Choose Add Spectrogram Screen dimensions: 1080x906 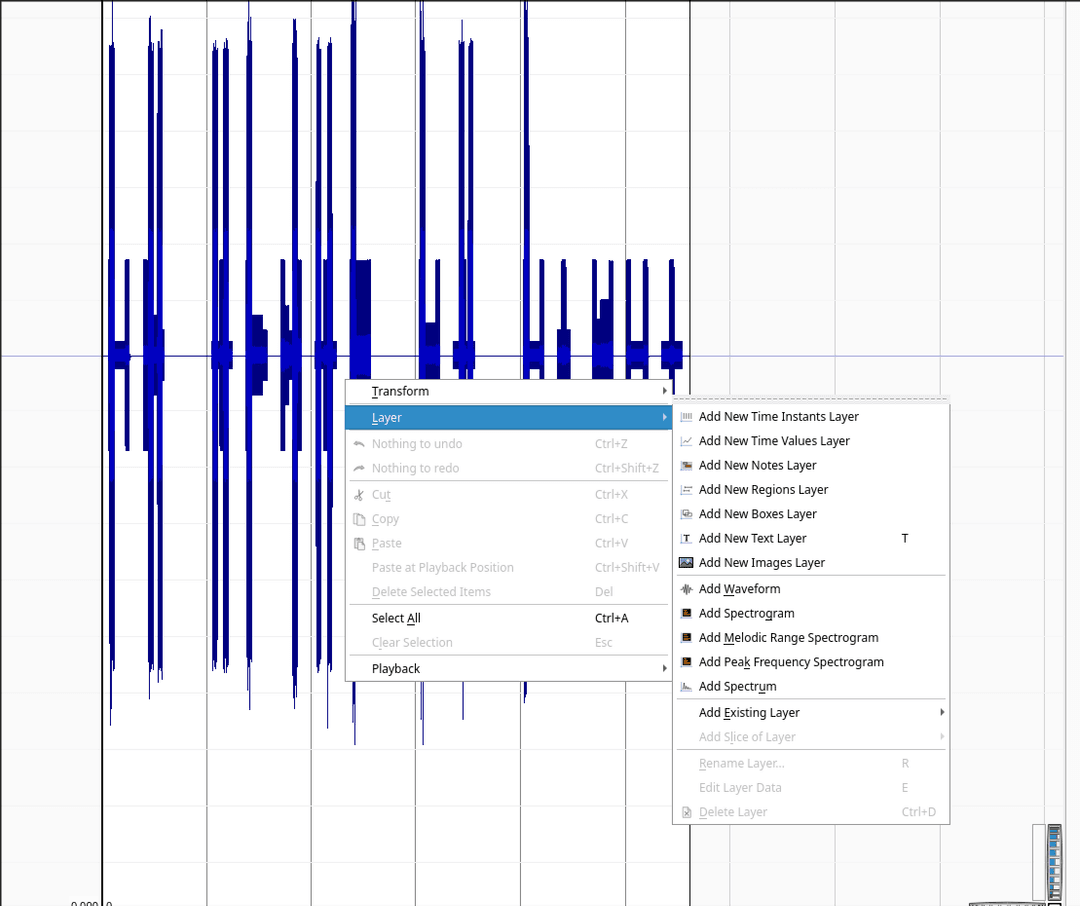(x=811, y=613)
